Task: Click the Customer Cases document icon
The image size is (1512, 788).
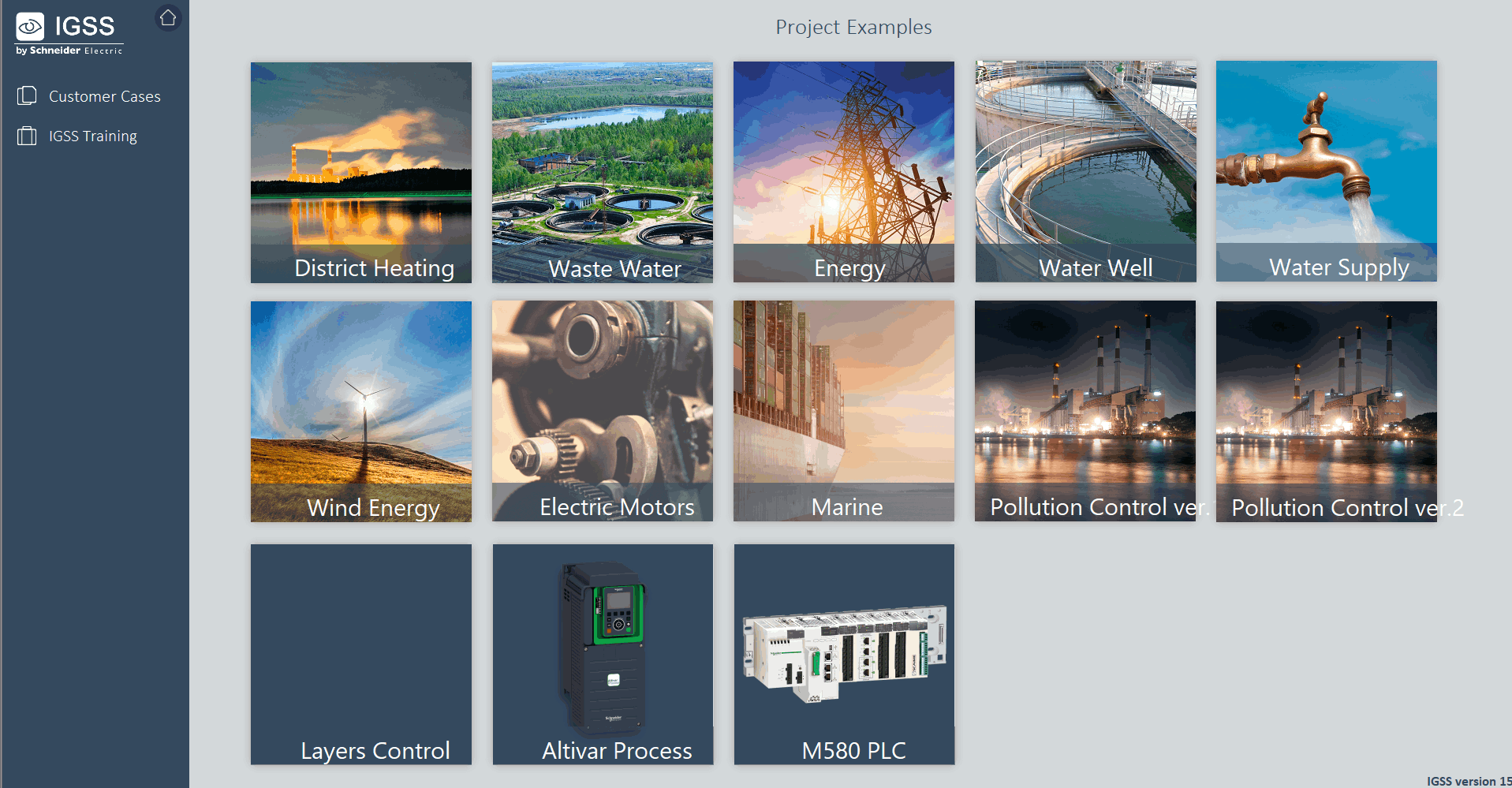Action: coord(27,96)
